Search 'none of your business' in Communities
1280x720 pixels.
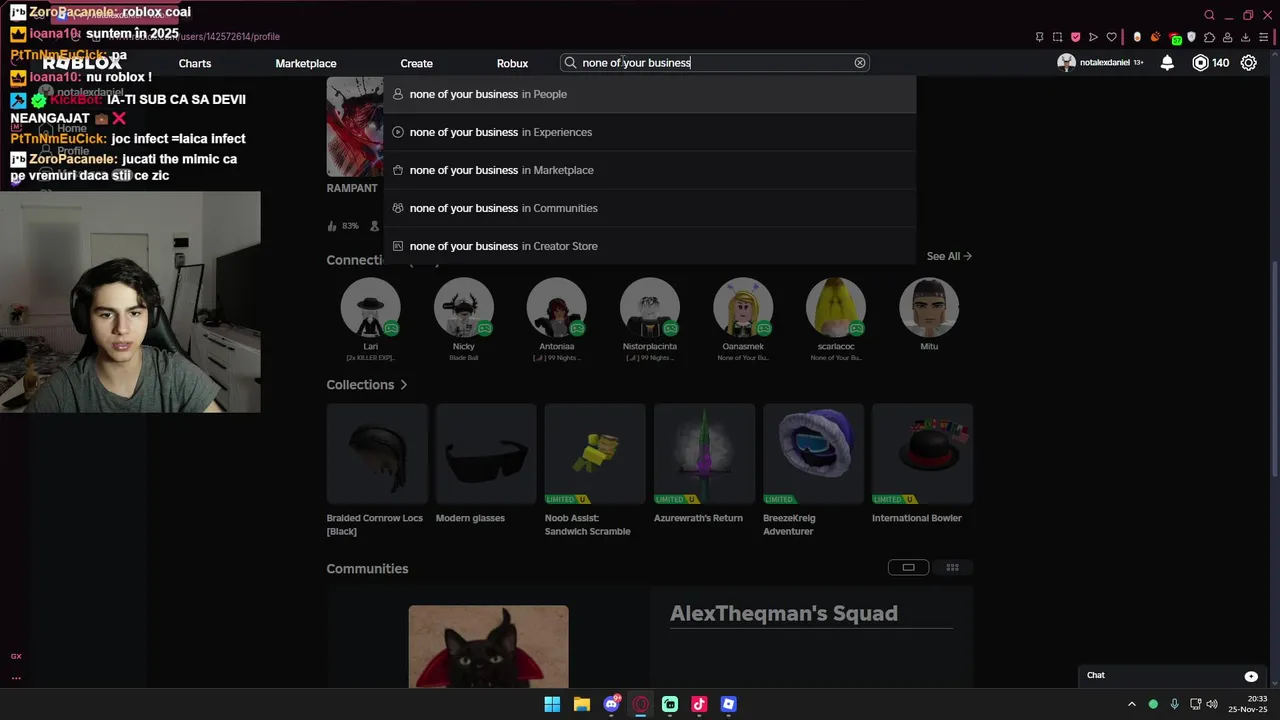(649, 208)
